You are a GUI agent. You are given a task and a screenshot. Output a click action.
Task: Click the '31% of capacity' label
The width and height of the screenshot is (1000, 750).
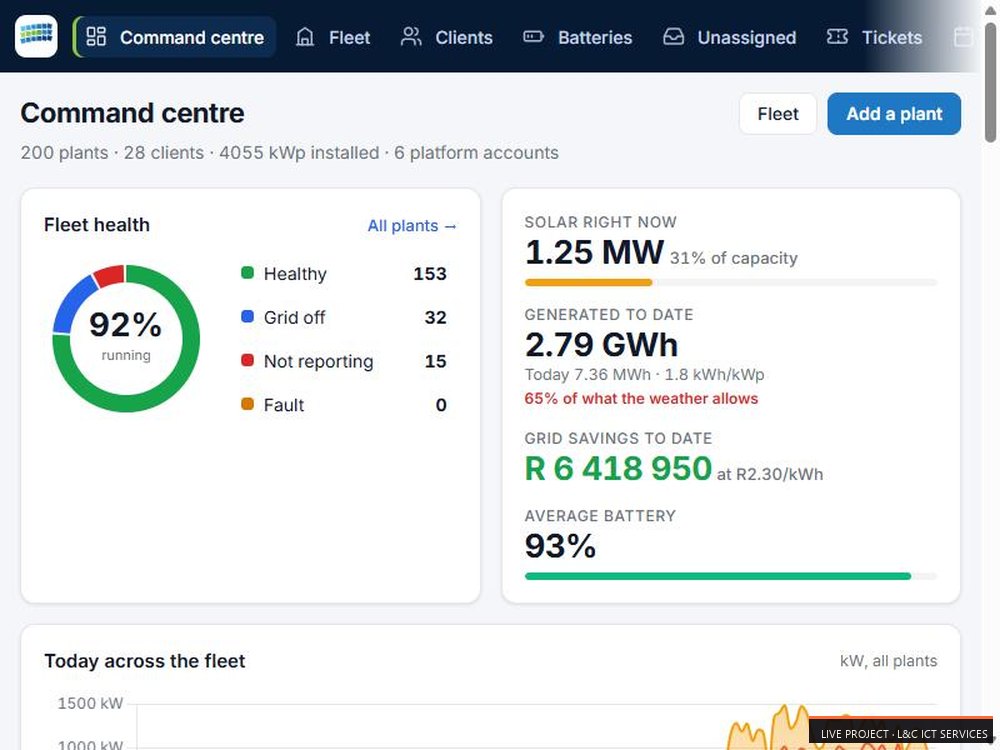point(733,258)
